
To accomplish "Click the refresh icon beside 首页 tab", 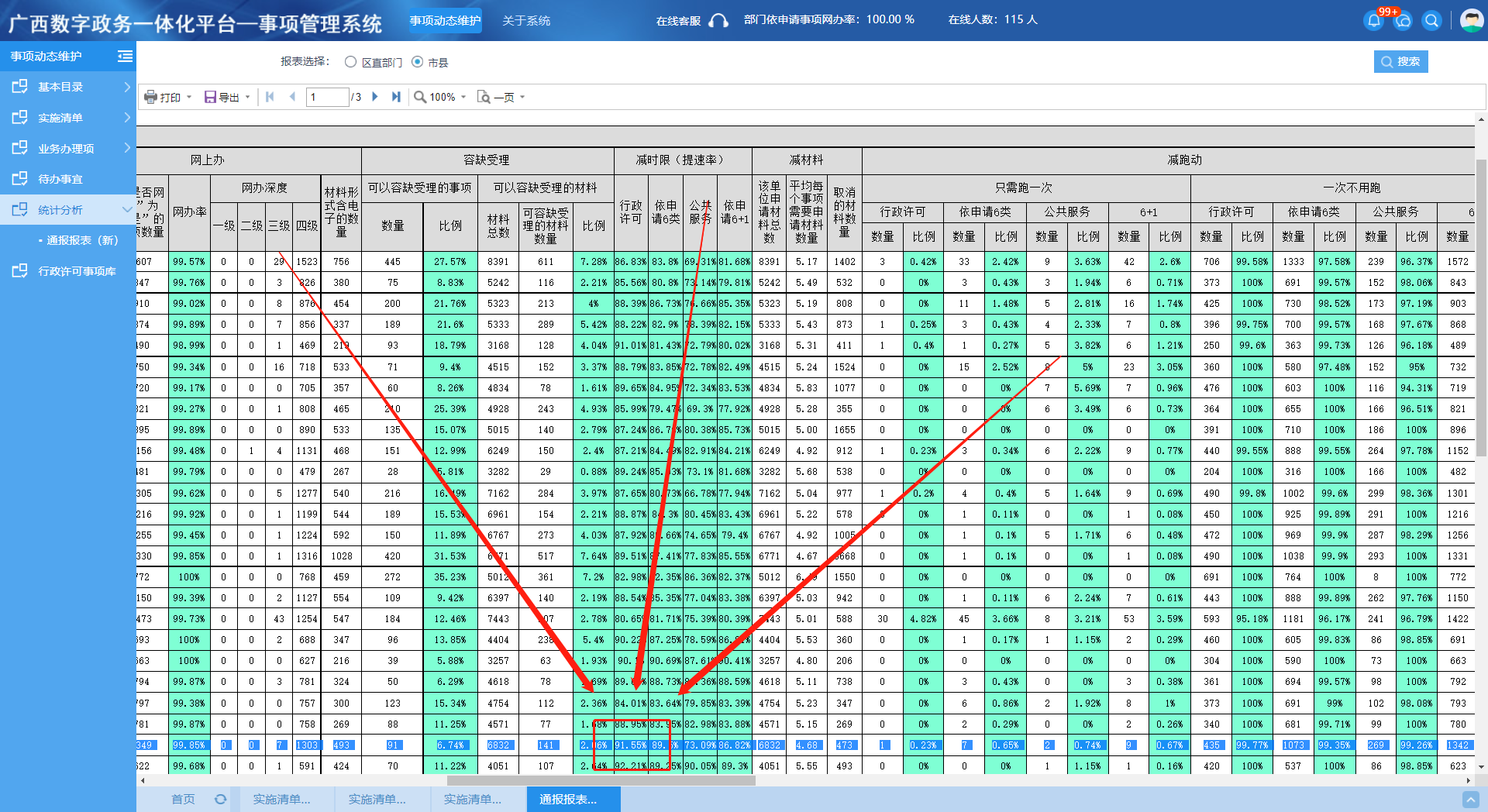I will pyautogui.click(x=221, y=799).
